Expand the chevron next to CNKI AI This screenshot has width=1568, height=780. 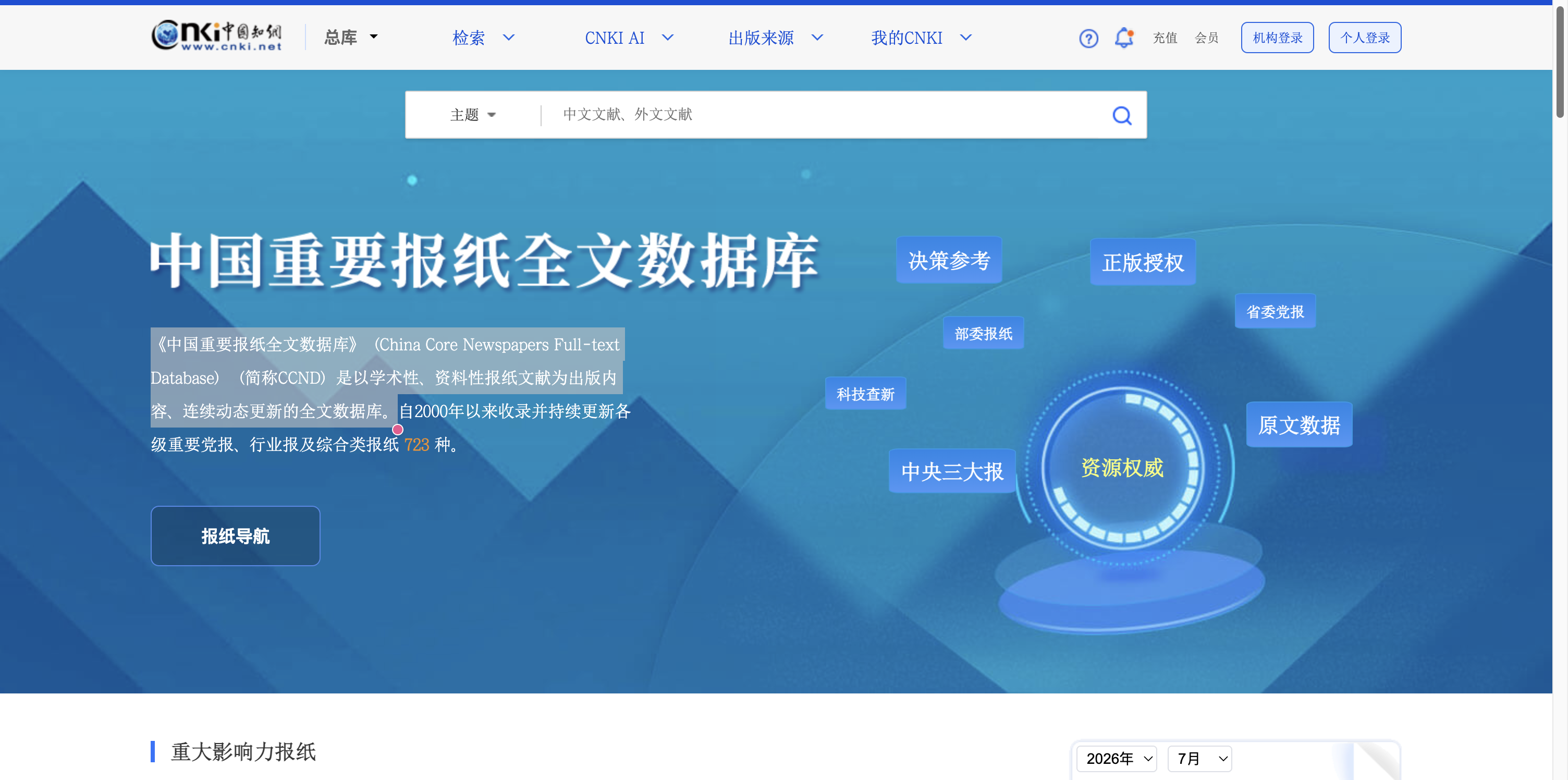tap(668, 38)
